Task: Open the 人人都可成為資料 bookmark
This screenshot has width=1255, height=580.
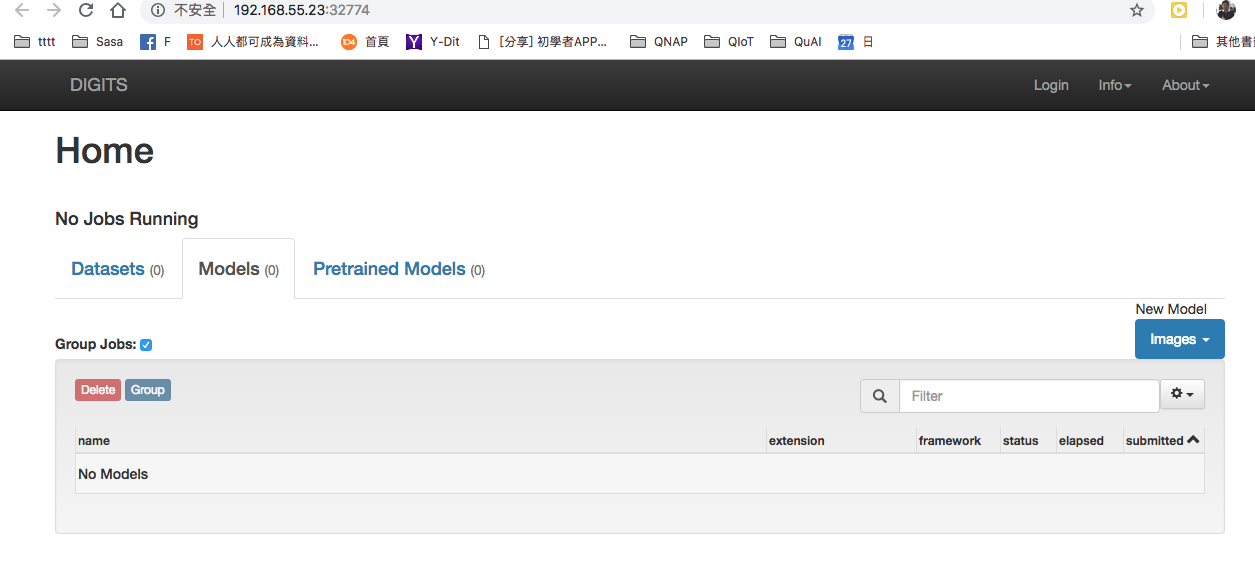Action: 254,42
